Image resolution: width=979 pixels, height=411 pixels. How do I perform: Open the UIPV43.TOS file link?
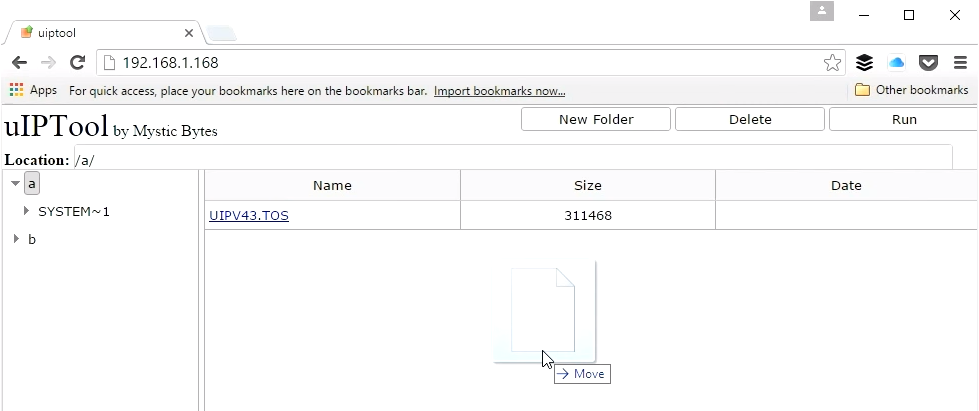pyautogui.click(x=248, y=215)
